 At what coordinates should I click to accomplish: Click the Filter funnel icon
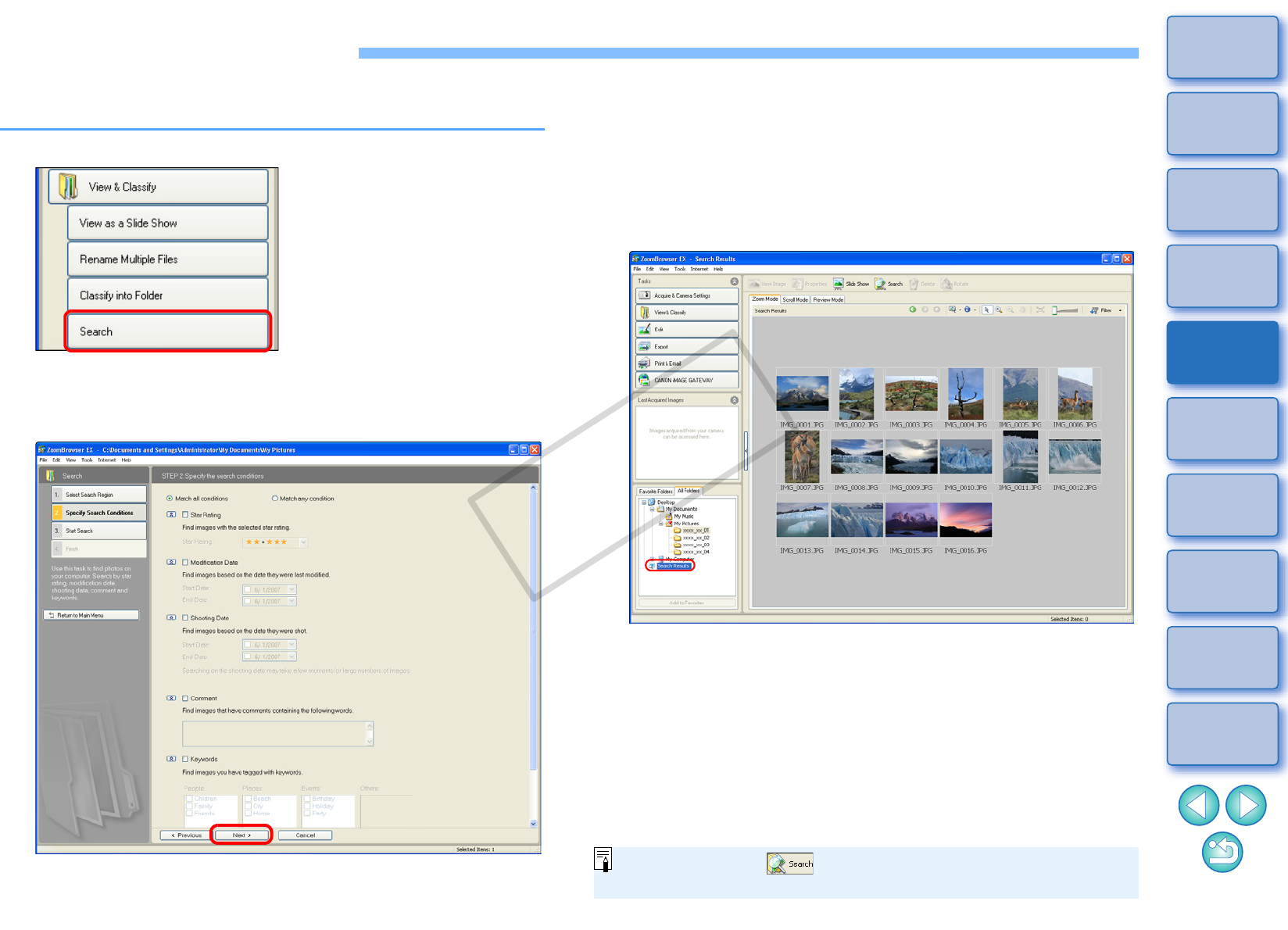(x=1094, y=310)
